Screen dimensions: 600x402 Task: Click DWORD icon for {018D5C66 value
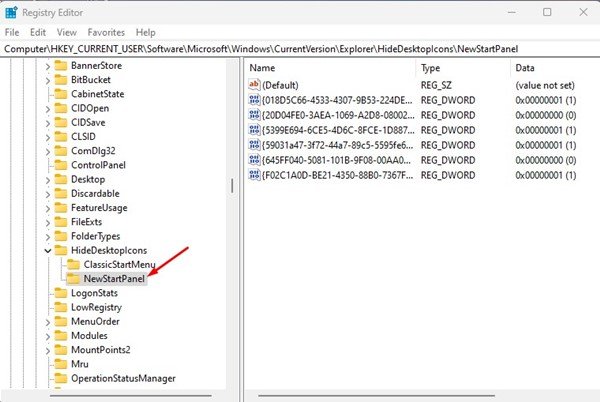pos(254,100)
